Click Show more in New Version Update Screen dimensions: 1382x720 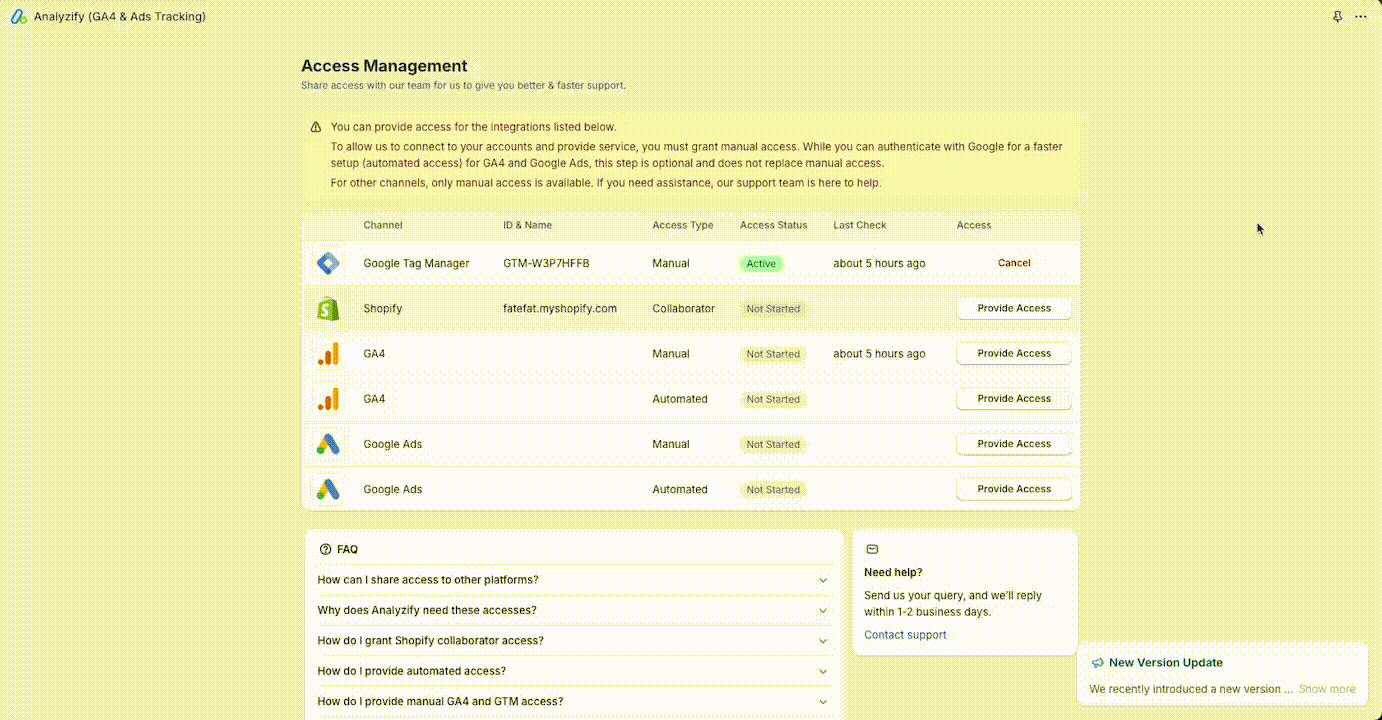(x=1327, y=689)
